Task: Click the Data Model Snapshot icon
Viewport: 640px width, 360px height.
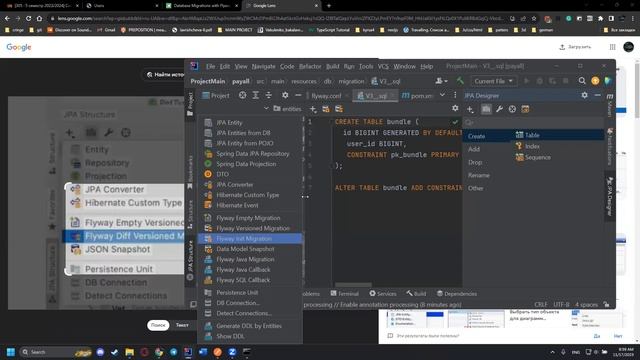Action: pyautogui.click(x=208, y=249)
